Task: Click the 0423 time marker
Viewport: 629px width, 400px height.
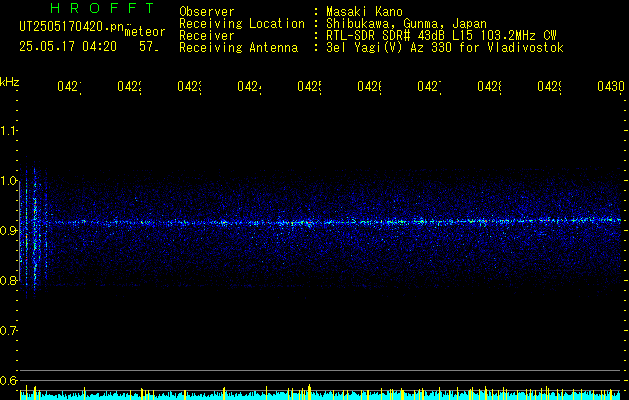Action: coord(189,87)
